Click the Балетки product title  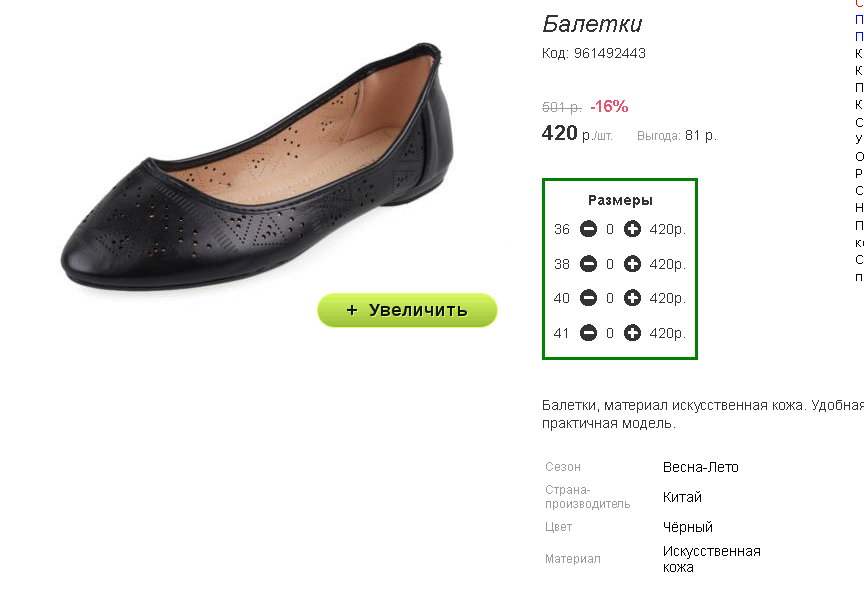(x=592, y=24)
